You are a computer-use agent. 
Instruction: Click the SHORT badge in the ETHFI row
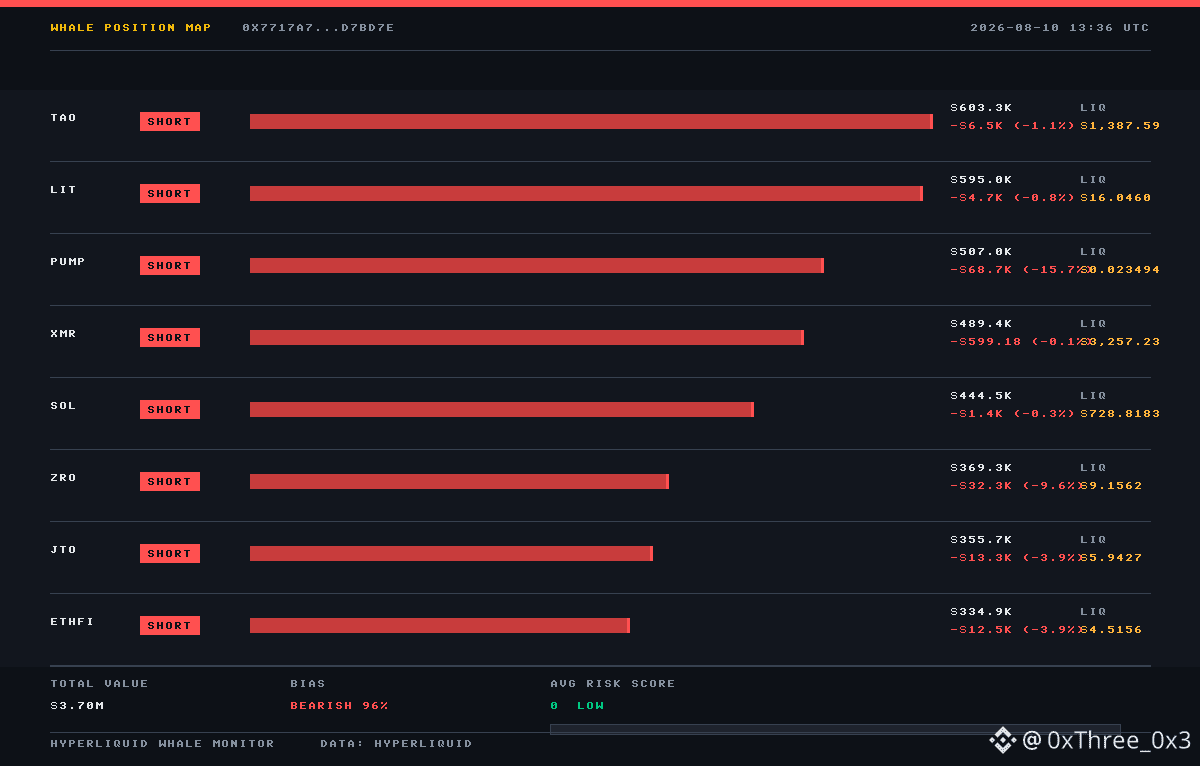pos(170,626)
